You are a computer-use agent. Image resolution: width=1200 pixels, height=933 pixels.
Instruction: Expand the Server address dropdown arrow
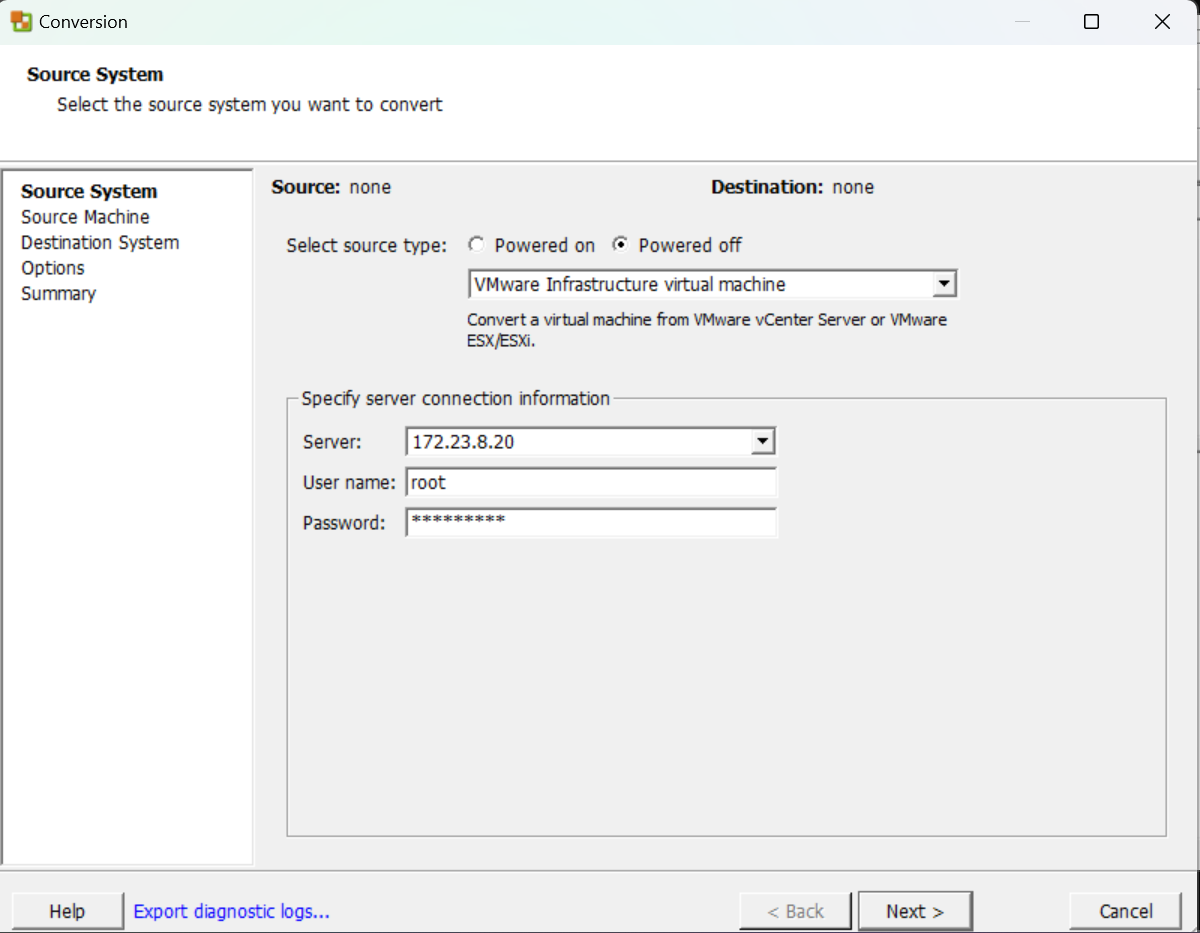[x=763, y=441]
